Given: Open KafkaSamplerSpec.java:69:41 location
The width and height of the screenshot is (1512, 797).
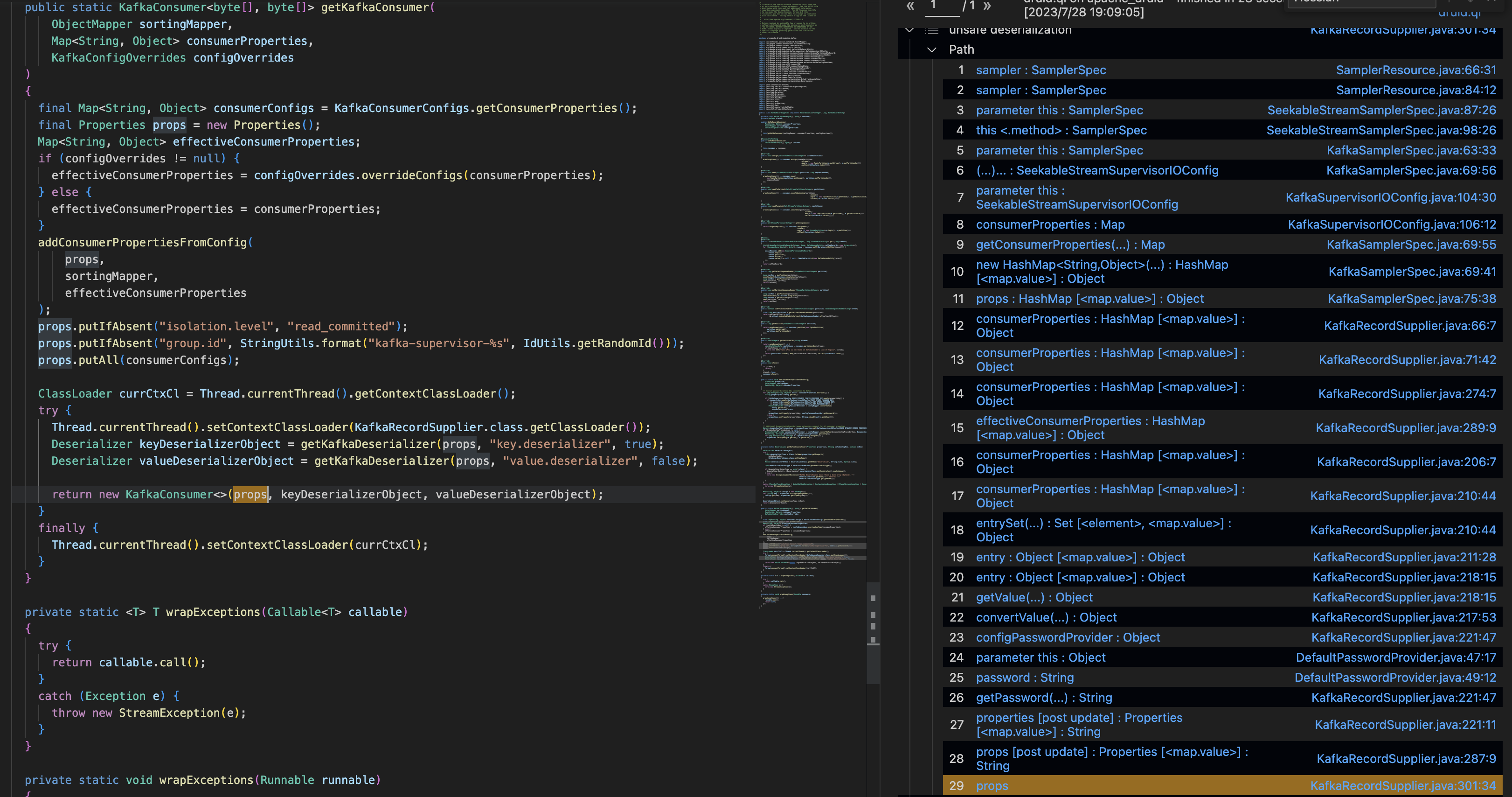Looking at the screenshot, I should click(1412, 272).
